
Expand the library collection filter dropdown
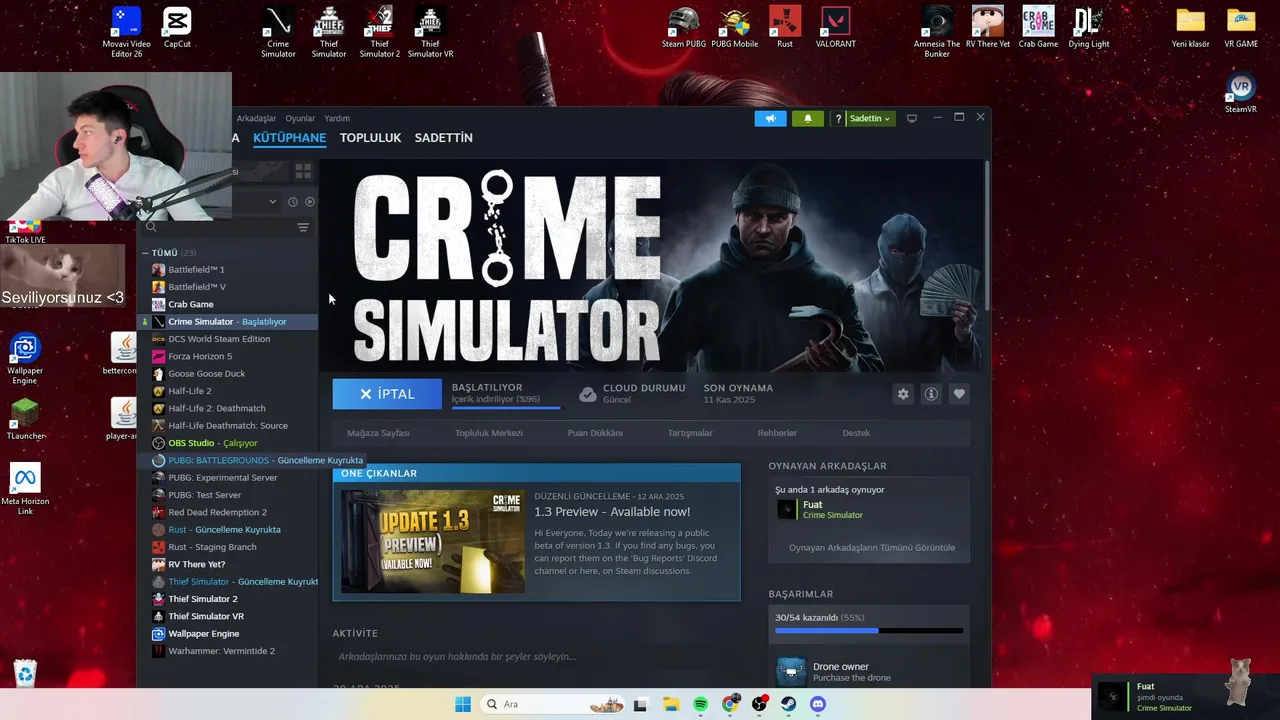[272, 201]
